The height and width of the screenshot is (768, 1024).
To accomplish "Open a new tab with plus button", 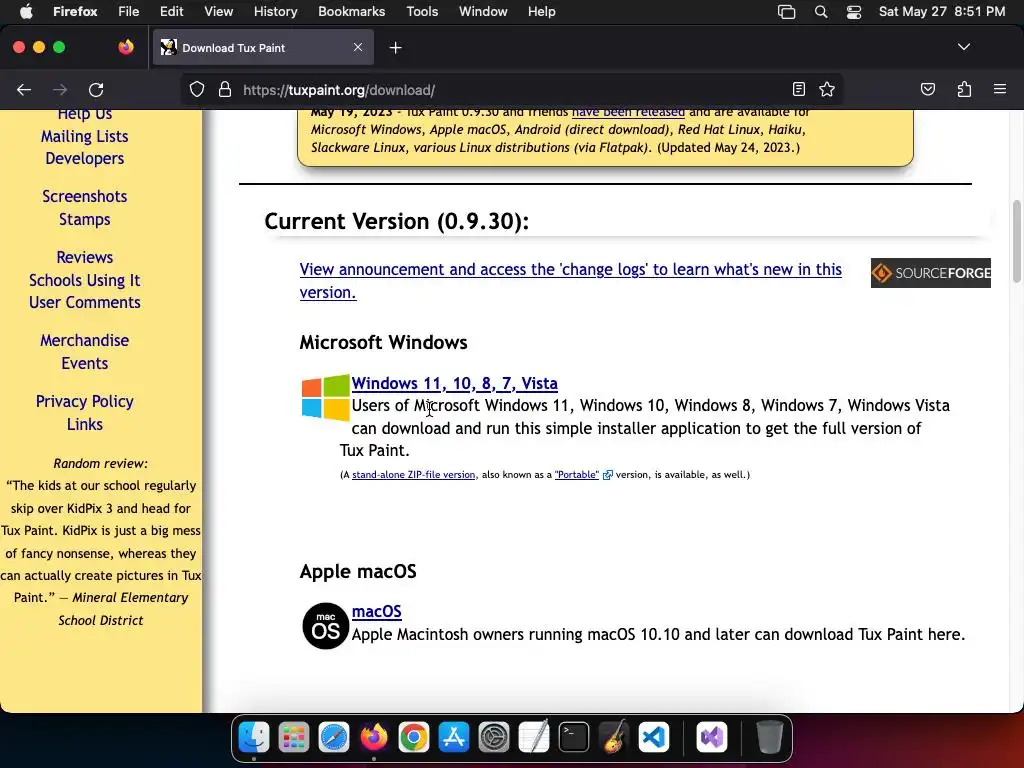I will click(x=395, y=48).
